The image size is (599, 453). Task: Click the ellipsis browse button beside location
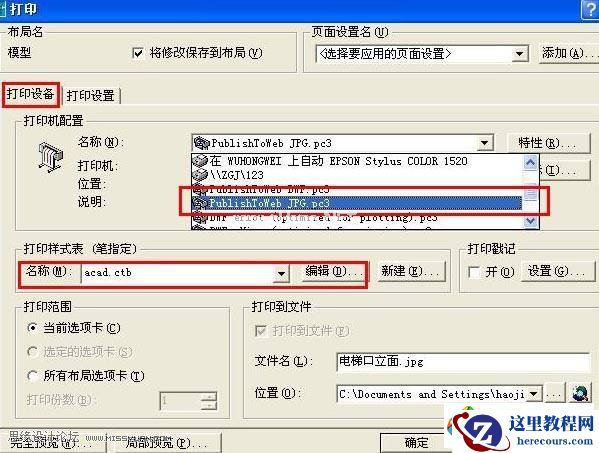tap(555, 394)
